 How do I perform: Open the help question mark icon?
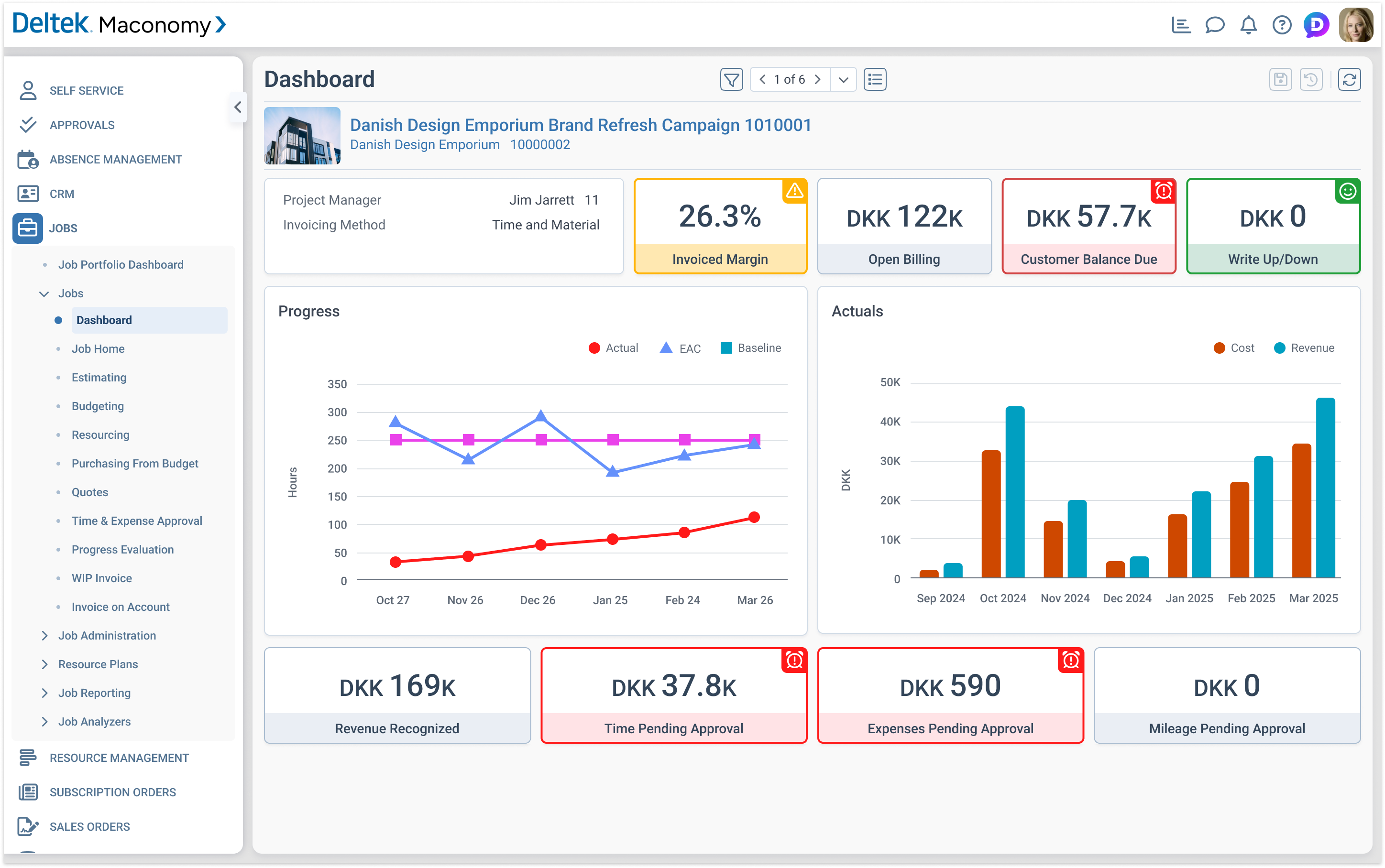click(1282, 25)
